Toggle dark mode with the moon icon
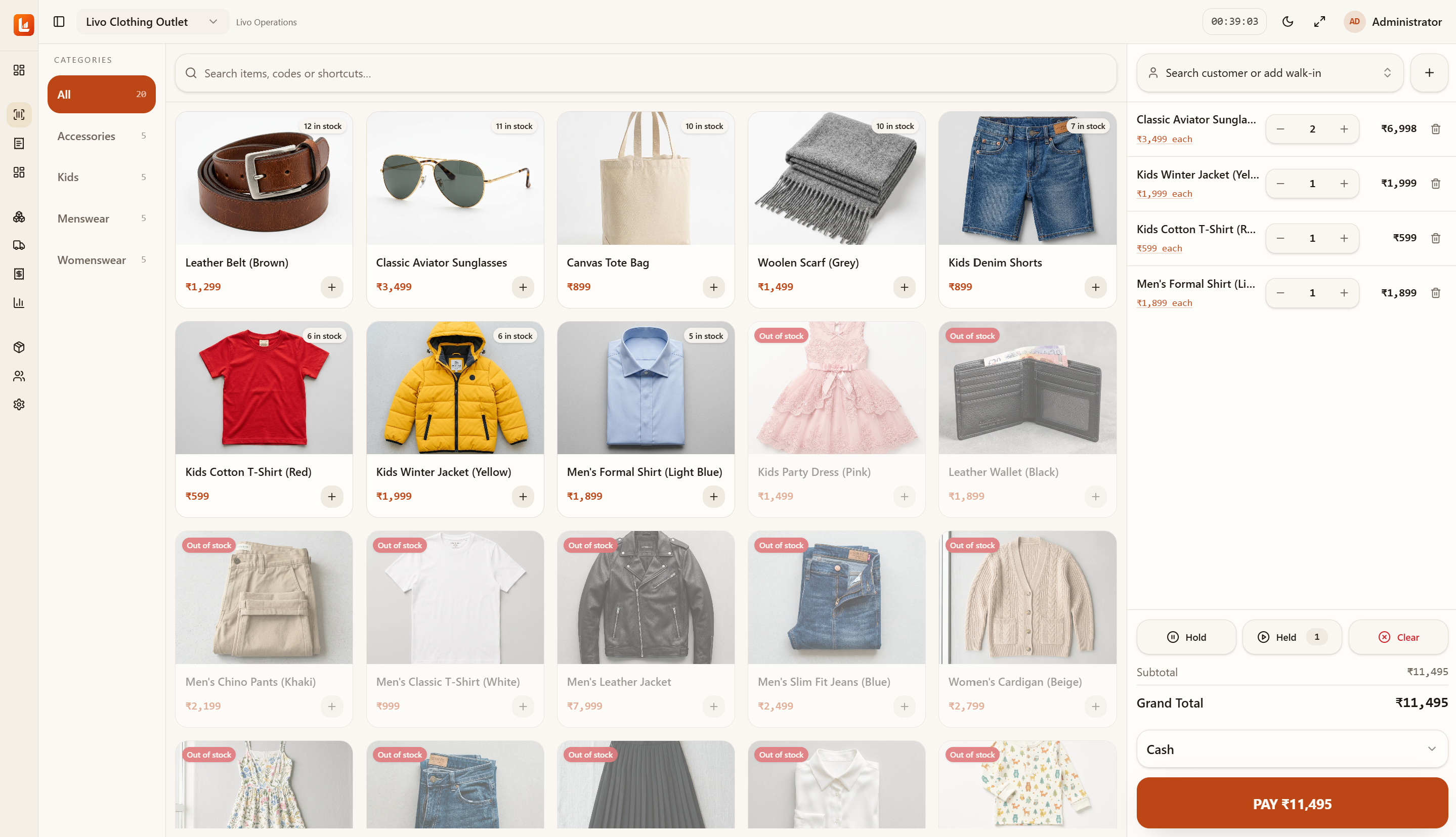 pyautogui.click(x=1288, y=22)
